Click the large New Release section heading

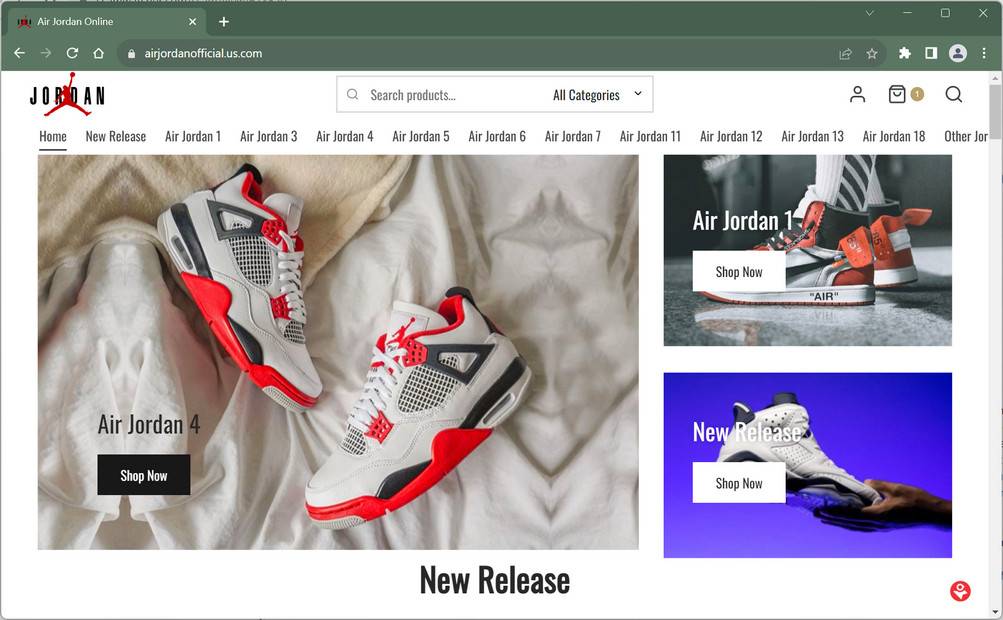494,580
